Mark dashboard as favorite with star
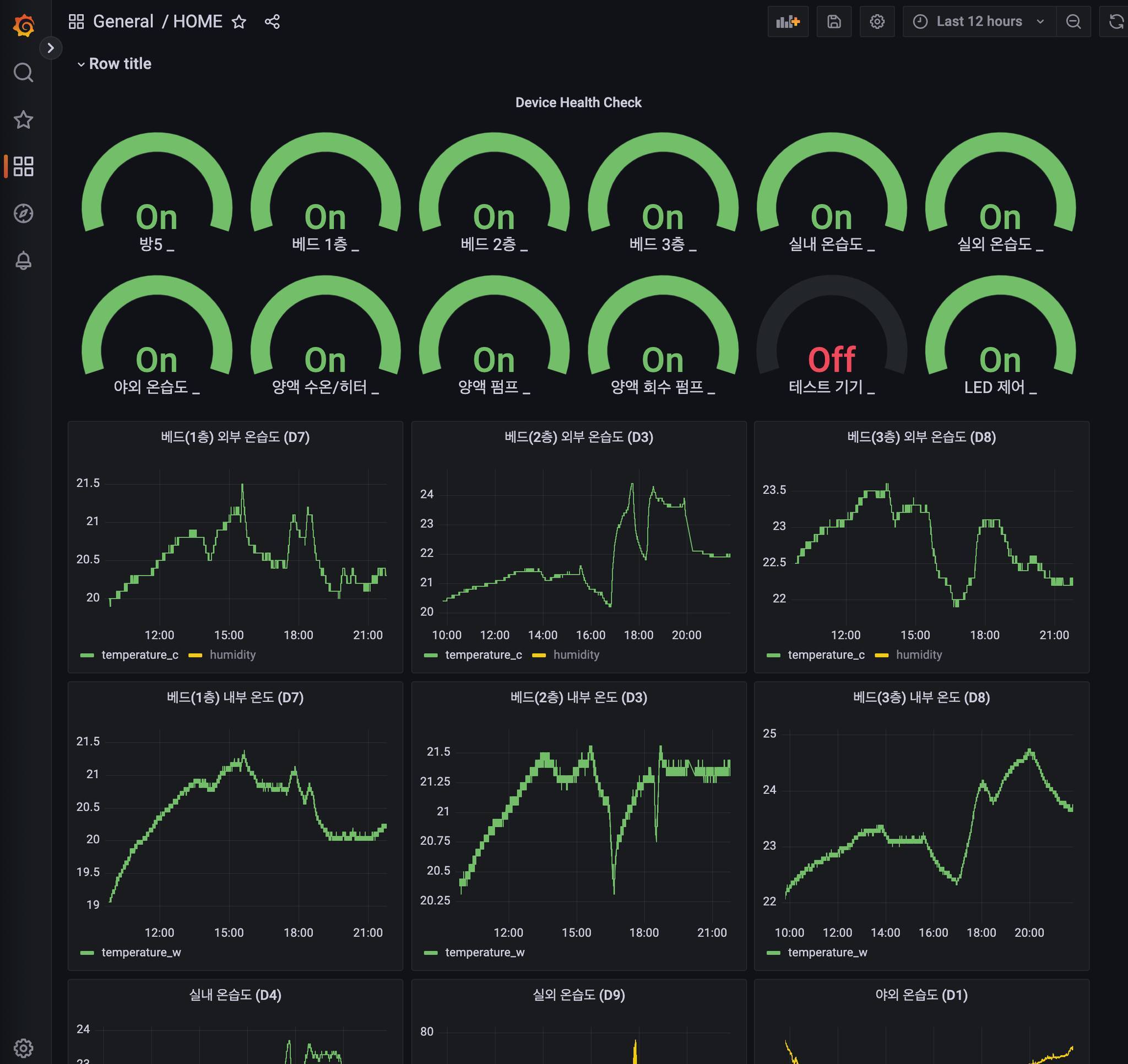Image resolution: width=1128 pixels, height=1064 pixels. pyautogui.click(x=239, y=21)
